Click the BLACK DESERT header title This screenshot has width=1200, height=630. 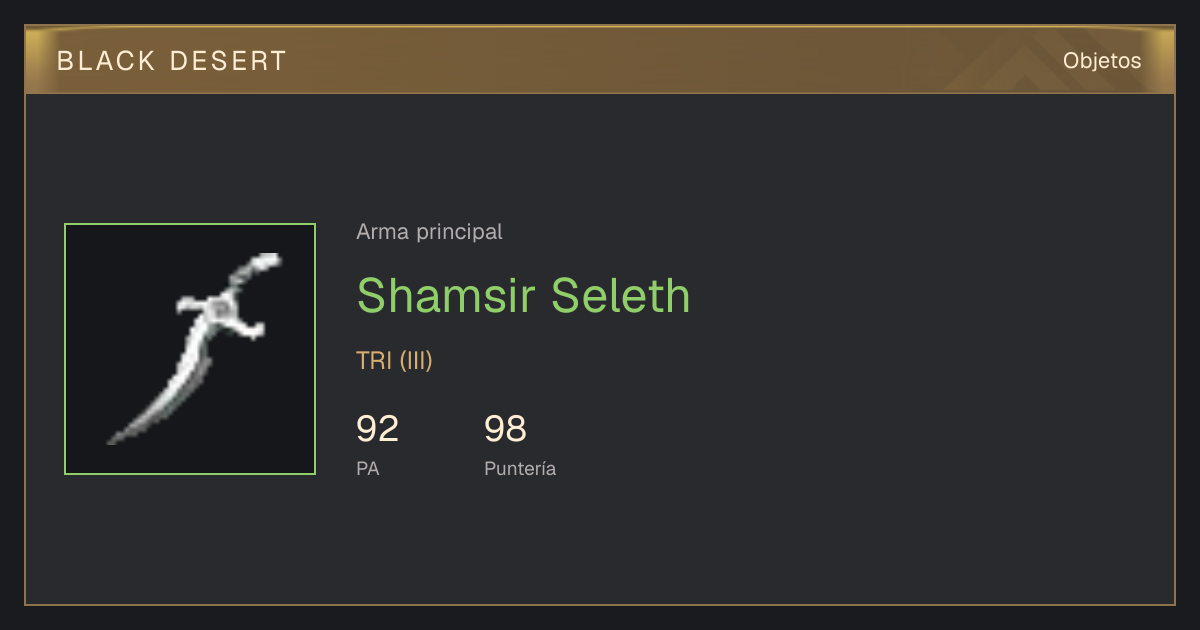tap(172, 61)
